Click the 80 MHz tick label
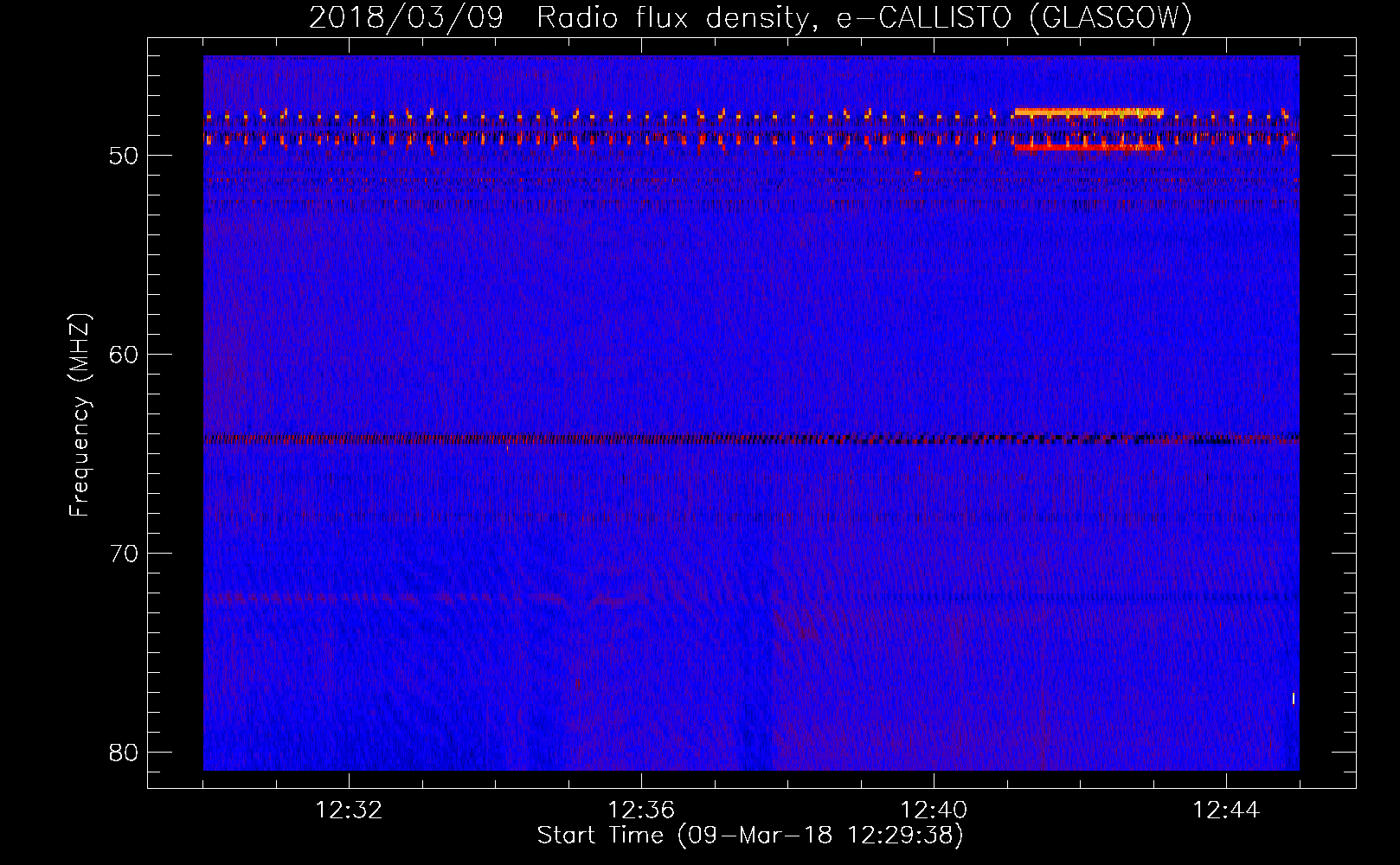The image size is (1400, 865). 125,753
